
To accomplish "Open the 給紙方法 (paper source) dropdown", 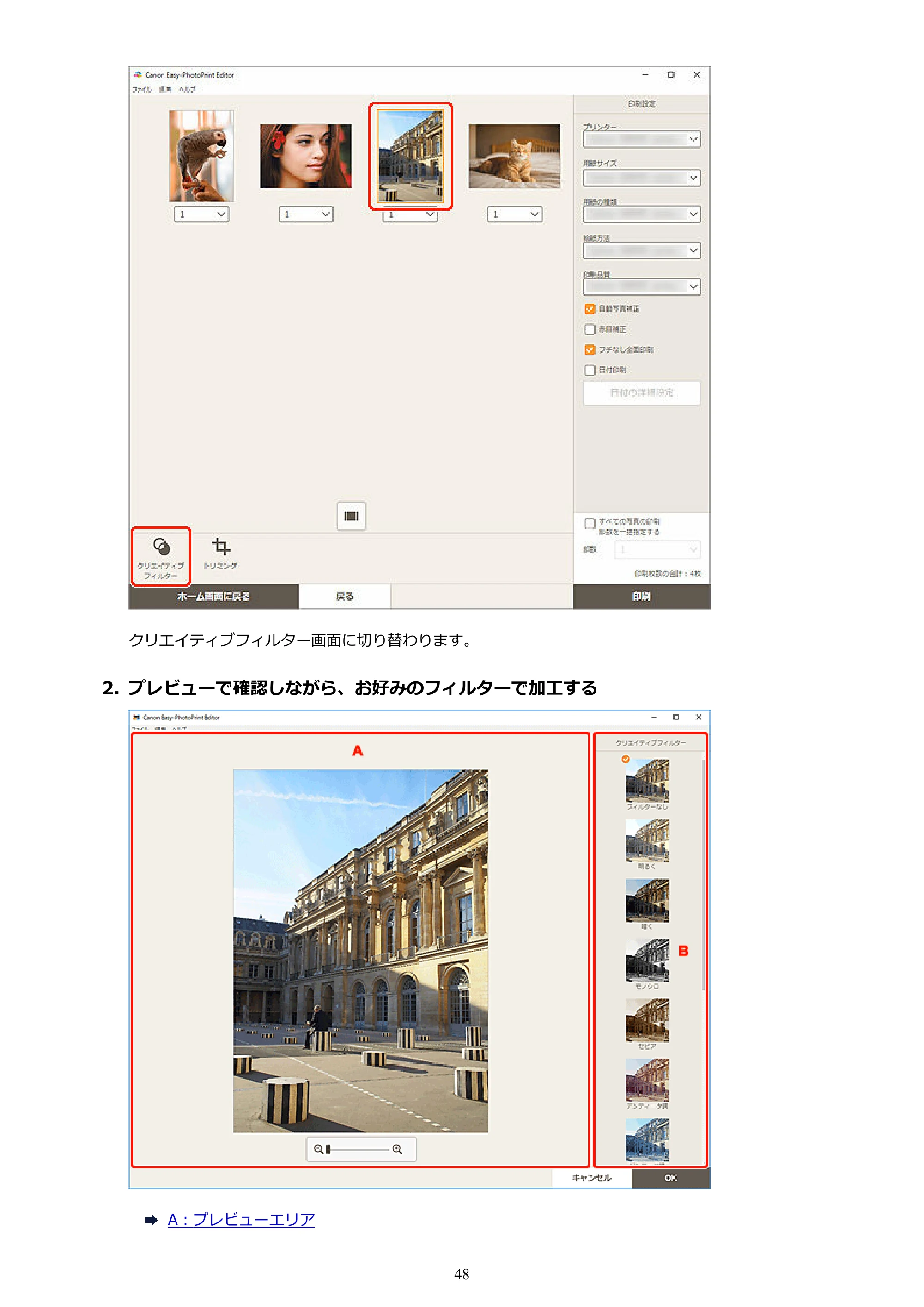I will click(642, 250).
